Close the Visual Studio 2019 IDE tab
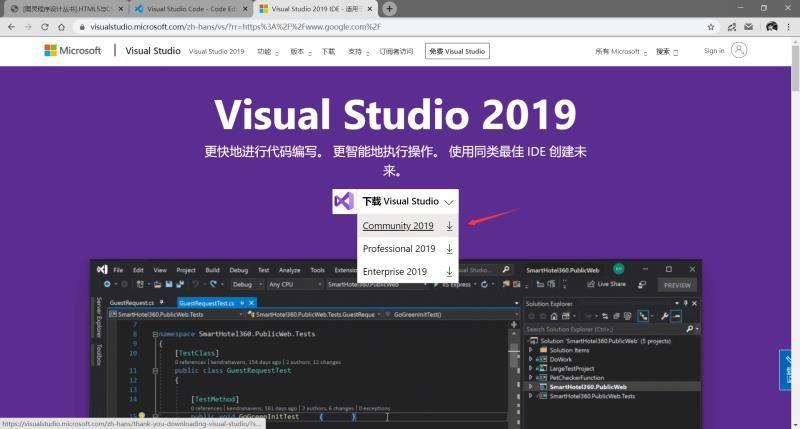The height and width of the screenshot is (429, 800). (x=370, y=9)
